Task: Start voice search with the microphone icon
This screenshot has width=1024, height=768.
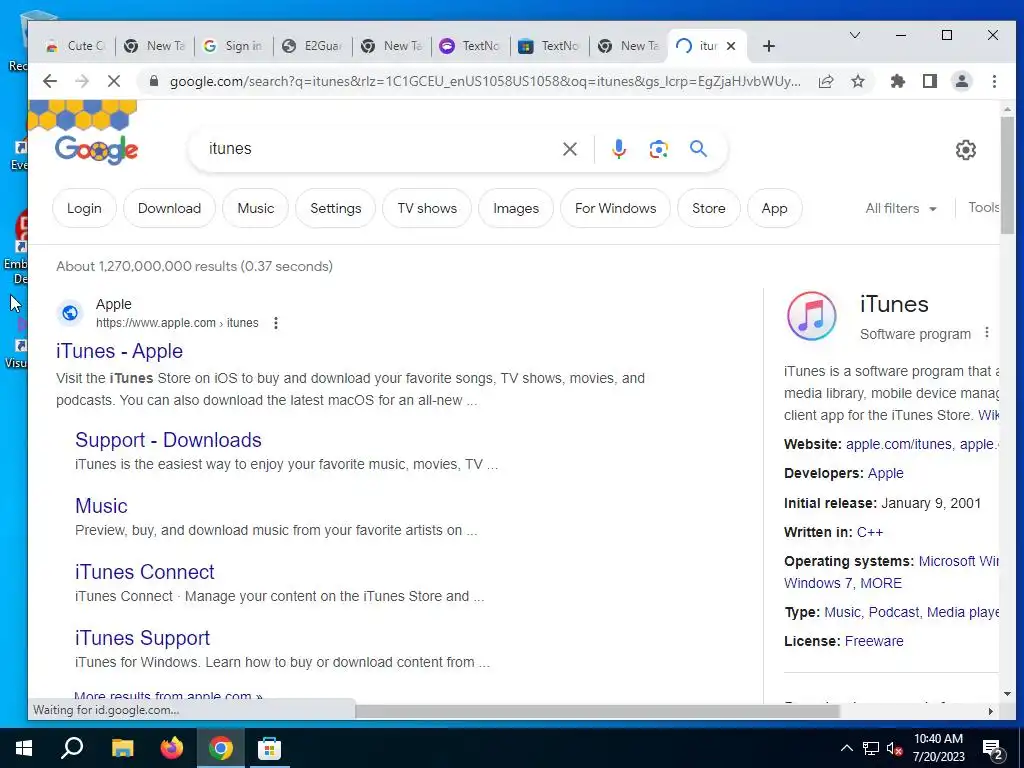Action: click(618, 149)
